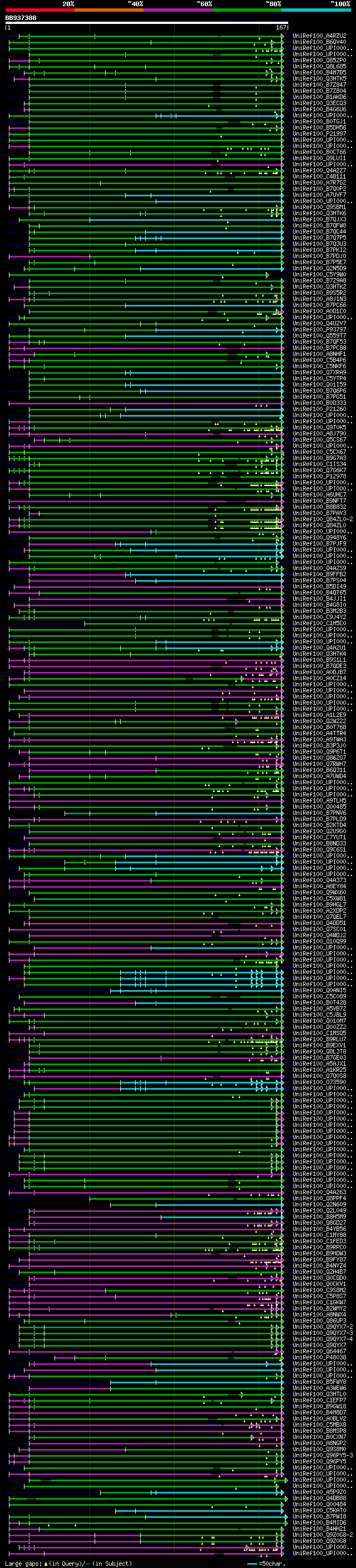Select label UniRef100_C4B111
Screen dimensions: 356x1568
(x=319, y=176)
